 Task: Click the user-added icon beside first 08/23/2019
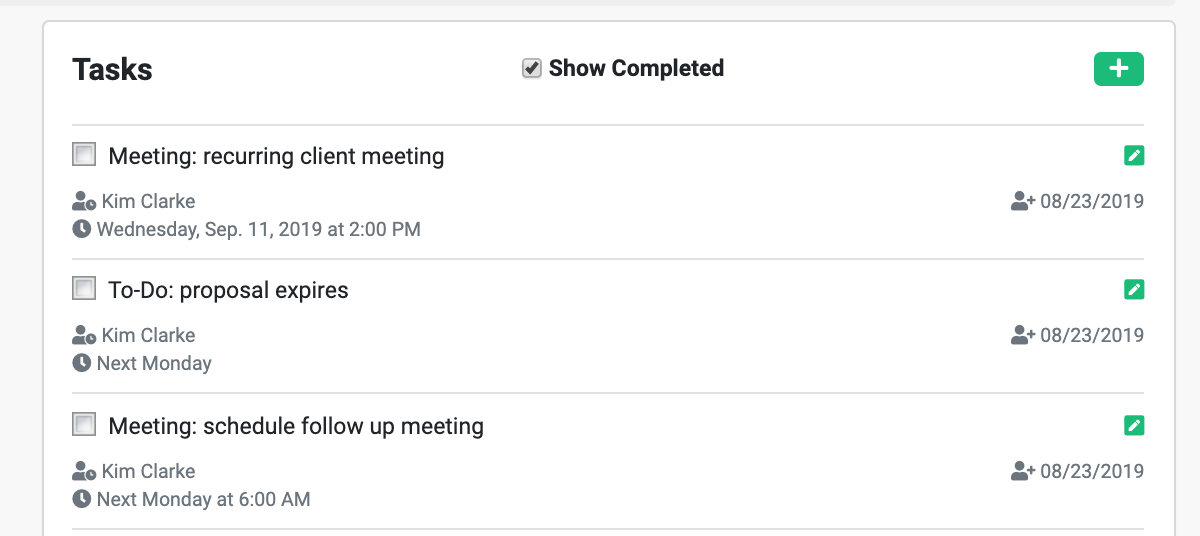point(1023,201)
